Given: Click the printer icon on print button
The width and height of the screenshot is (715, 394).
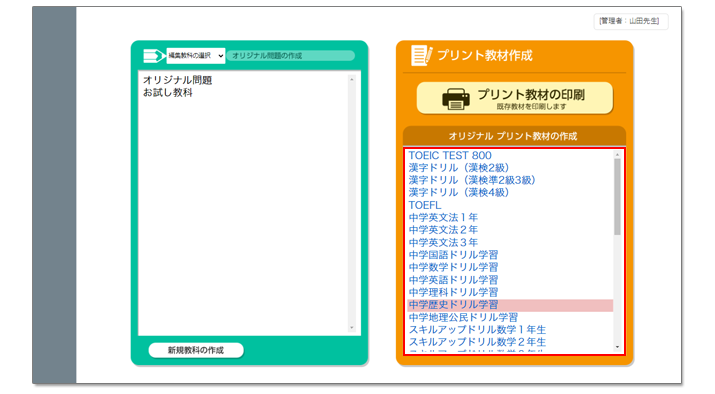Looking at the screenshot, I should [x=456, y=99].
